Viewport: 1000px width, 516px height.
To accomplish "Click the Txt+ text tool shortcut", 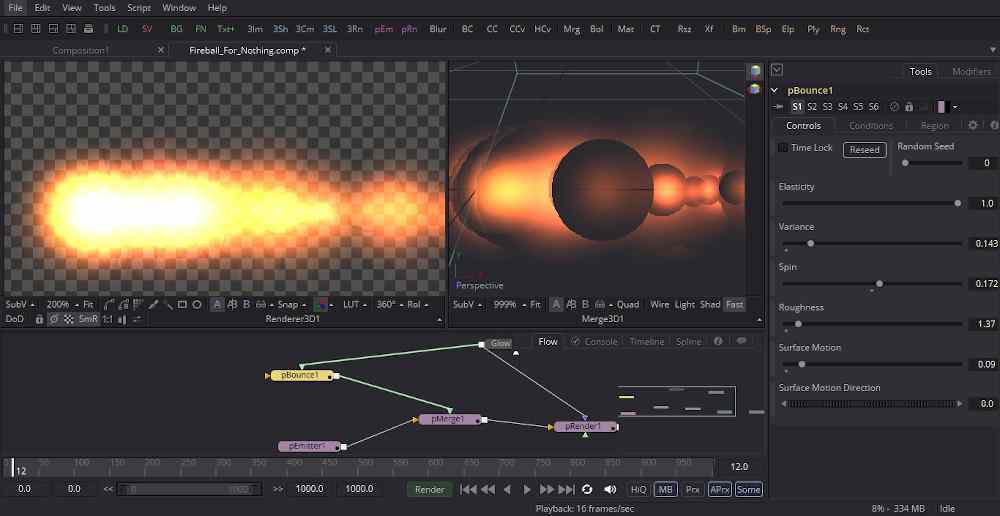I will (226, 29).
